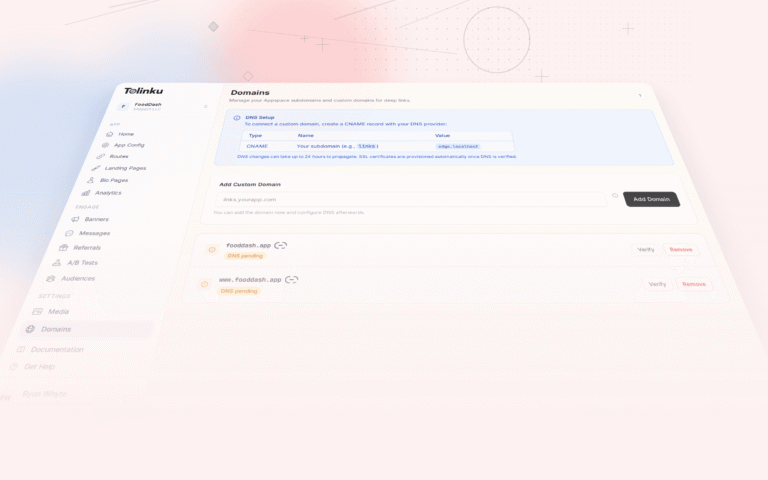The image size is (768, 480).
Task: Click the Add Domain button
Action: (651, 199)
